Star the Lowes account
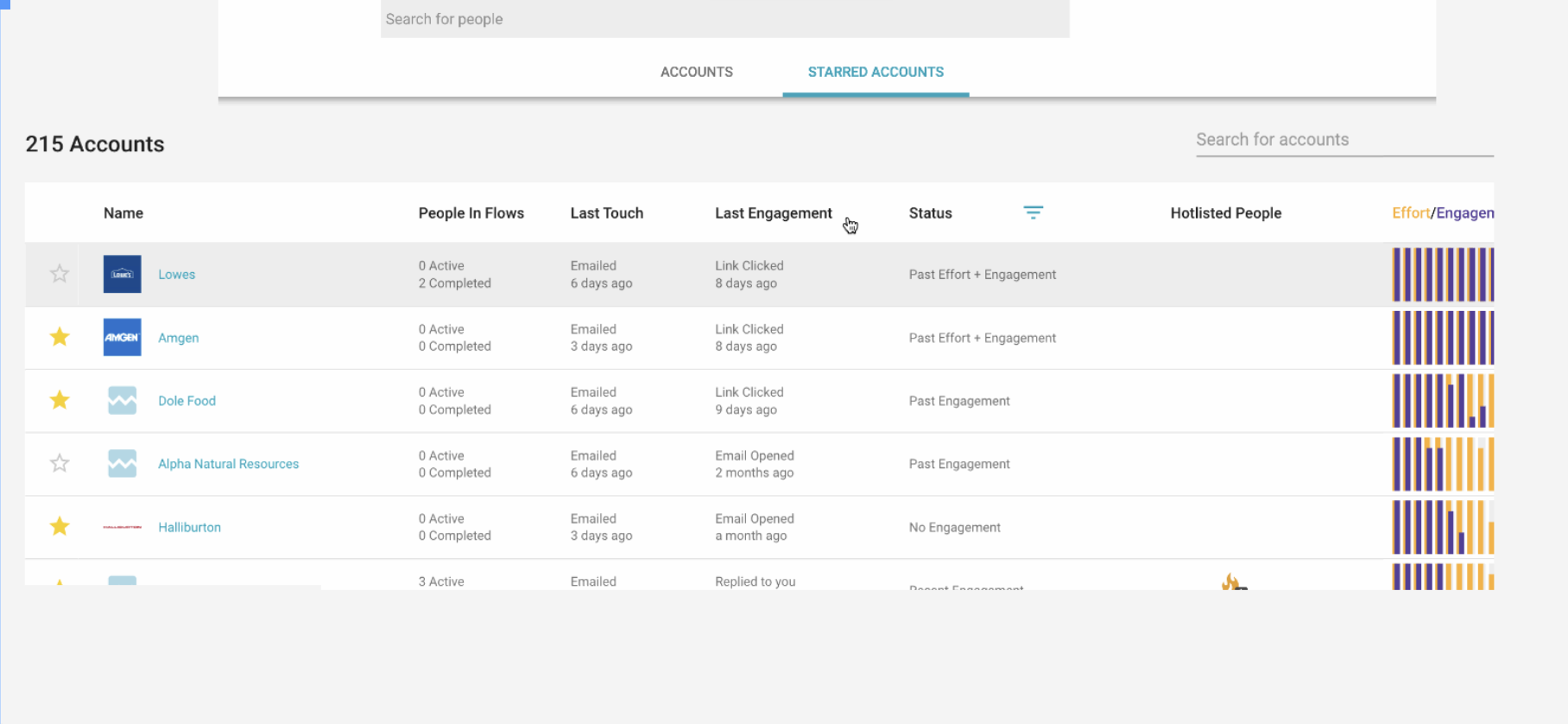Screen dimensions: 1568x724 tap(60, 274)
